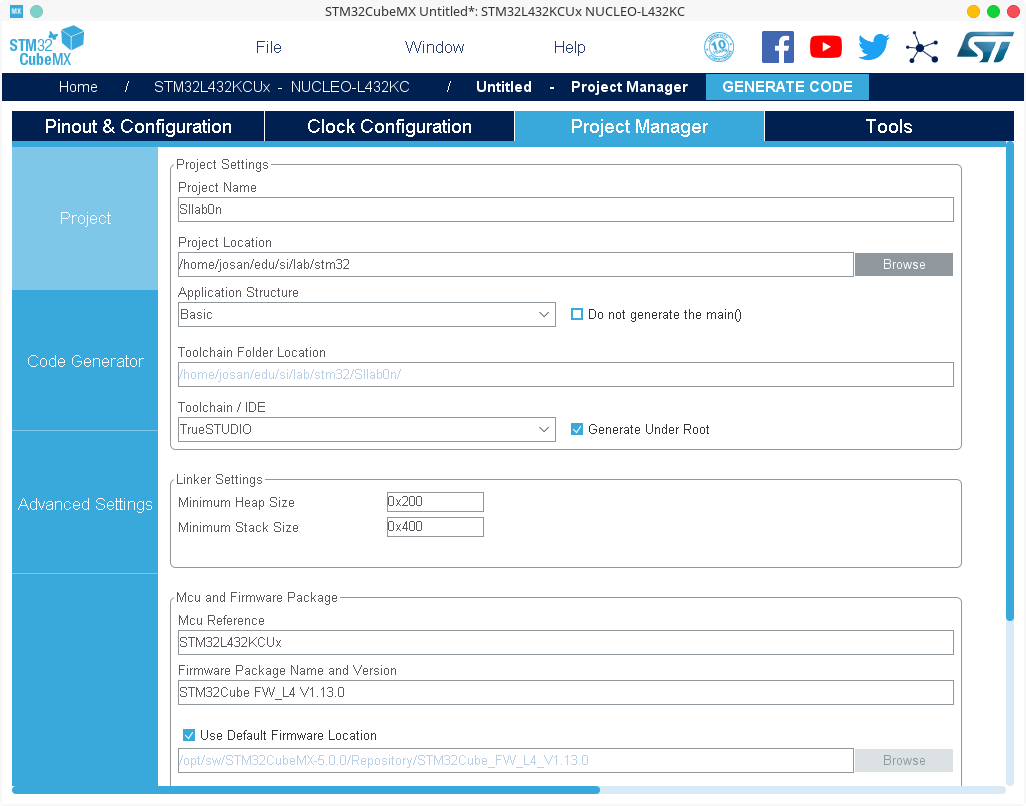The image size is (1026, 806).
Task: Browse for Project Location
Action: [904, 264]
